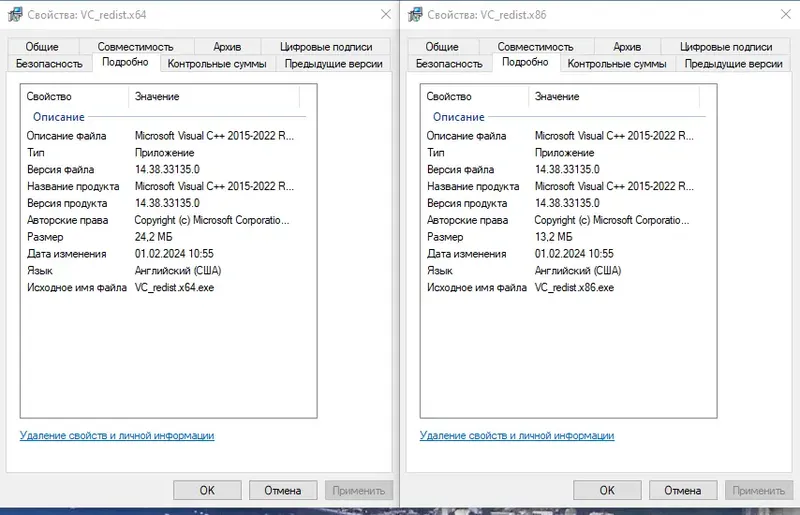Click the installer icon in VC_redist.x64 title bar
800x515 pixels.
pos(15,14)
